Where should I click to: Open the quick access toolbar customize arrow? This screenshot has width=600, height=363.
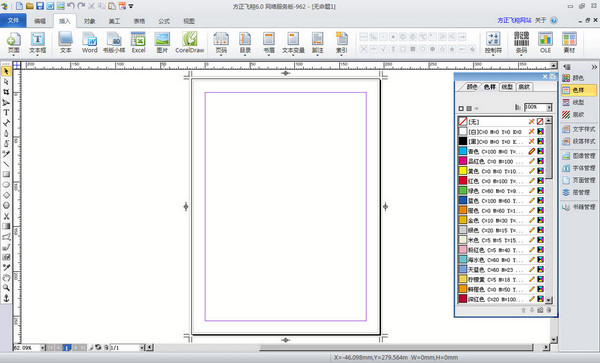coord(131,6)
